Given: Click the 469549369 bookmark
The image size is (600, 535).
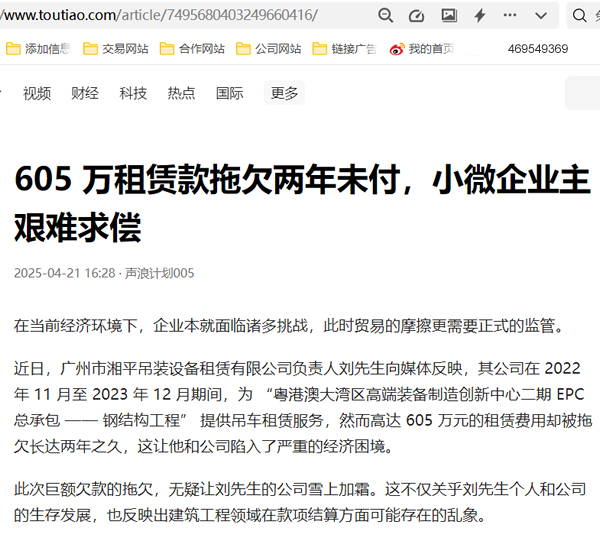Looking at the screenshot, I should pos(538,49).
